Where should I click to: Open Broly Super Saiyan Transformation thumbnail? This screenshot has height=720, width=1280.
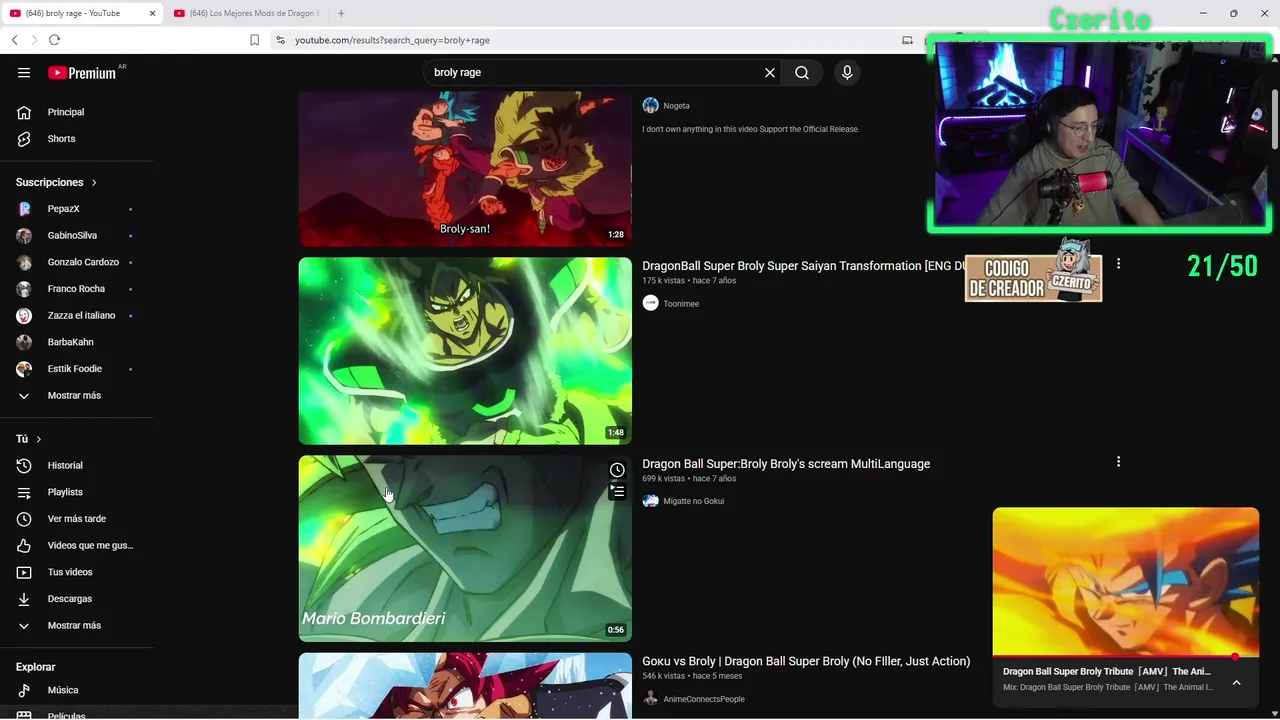tap(465, 351)
